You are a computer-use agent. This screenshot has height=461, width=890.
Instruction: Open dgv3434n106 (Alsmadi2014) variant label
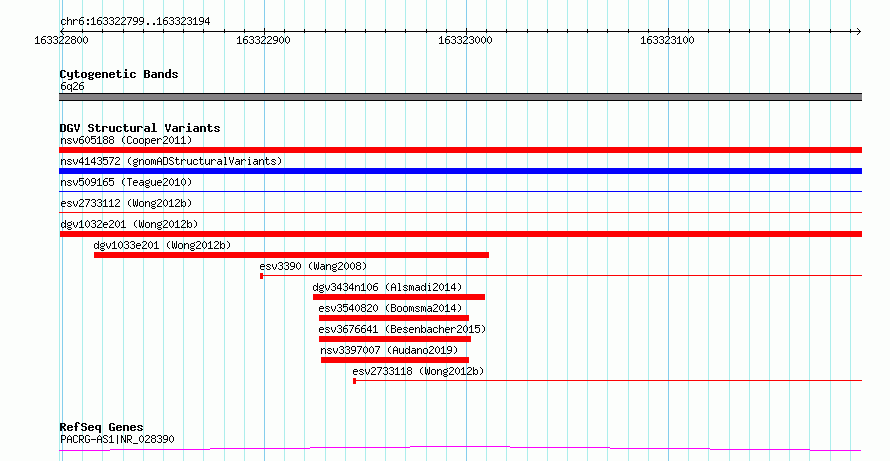tap(387, 287)
